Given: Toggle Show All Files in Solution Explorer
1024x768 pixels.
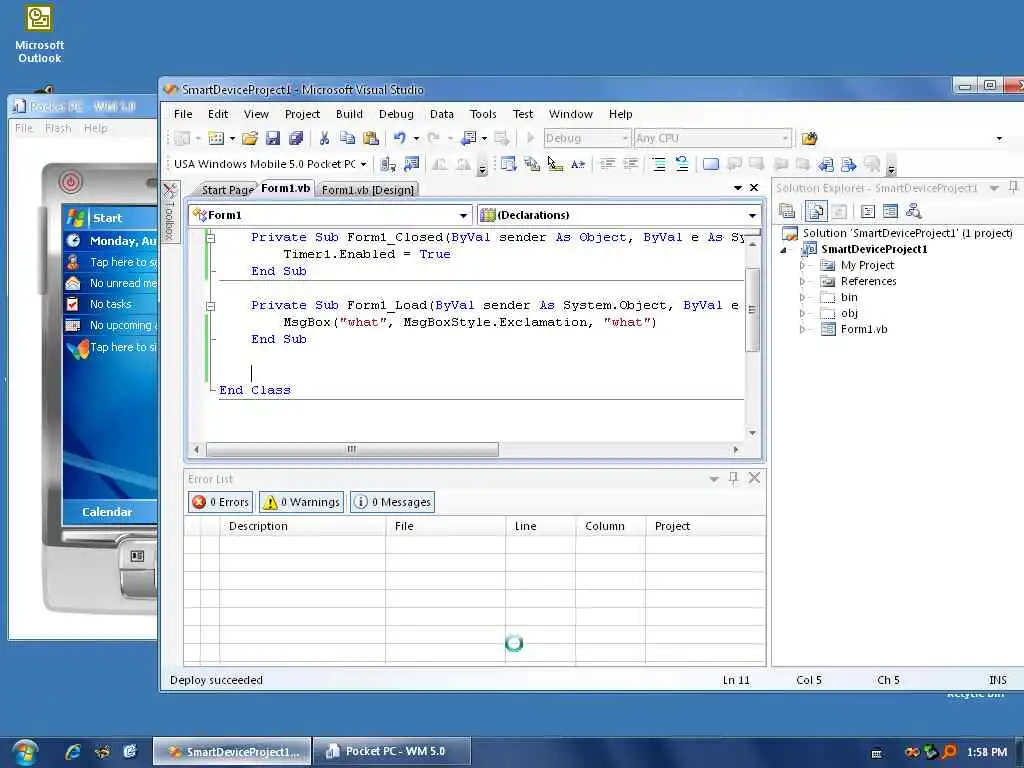Looking at the screenshot, I should [816, 211].
